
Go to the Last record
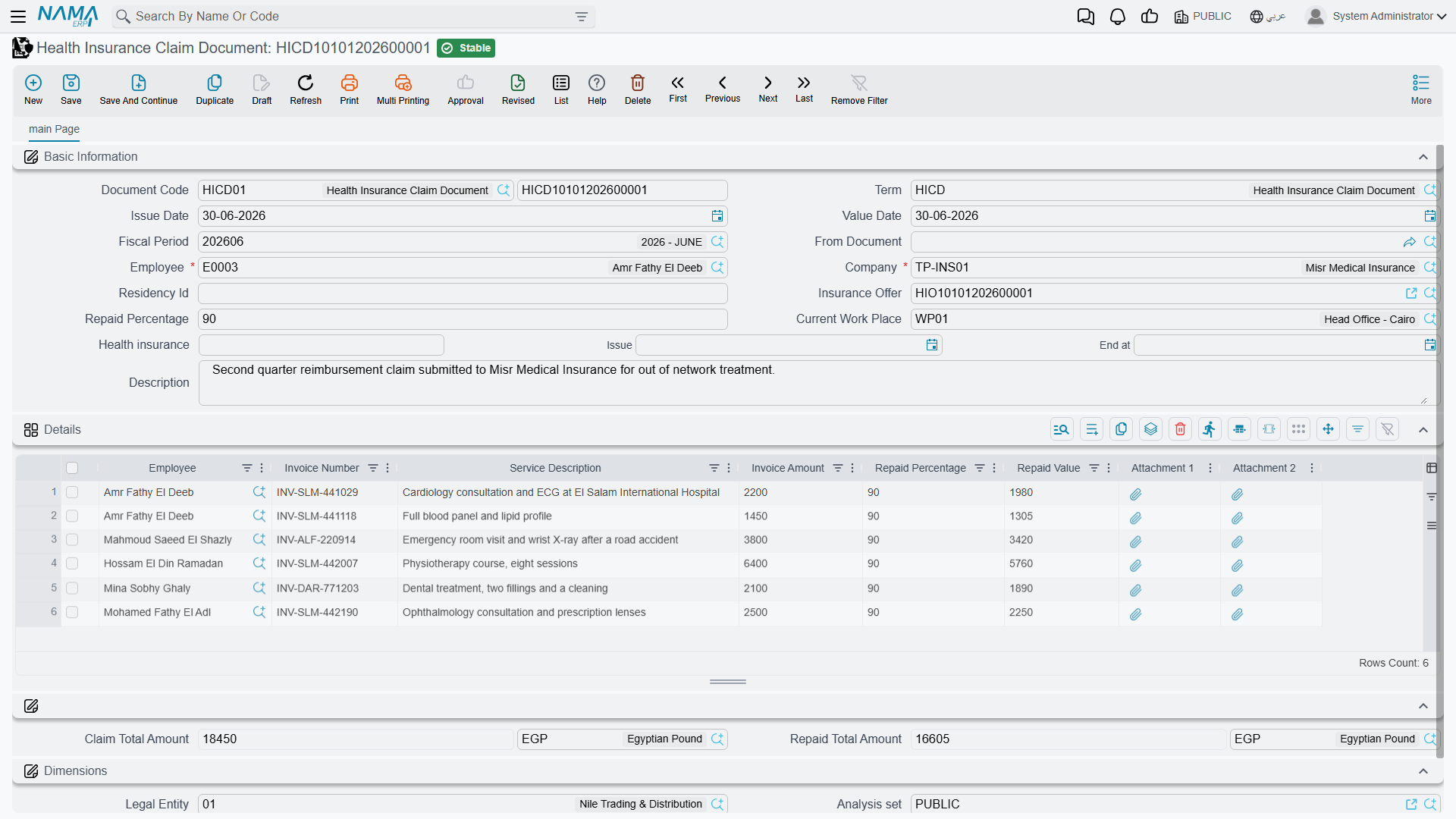coord(804,89)
